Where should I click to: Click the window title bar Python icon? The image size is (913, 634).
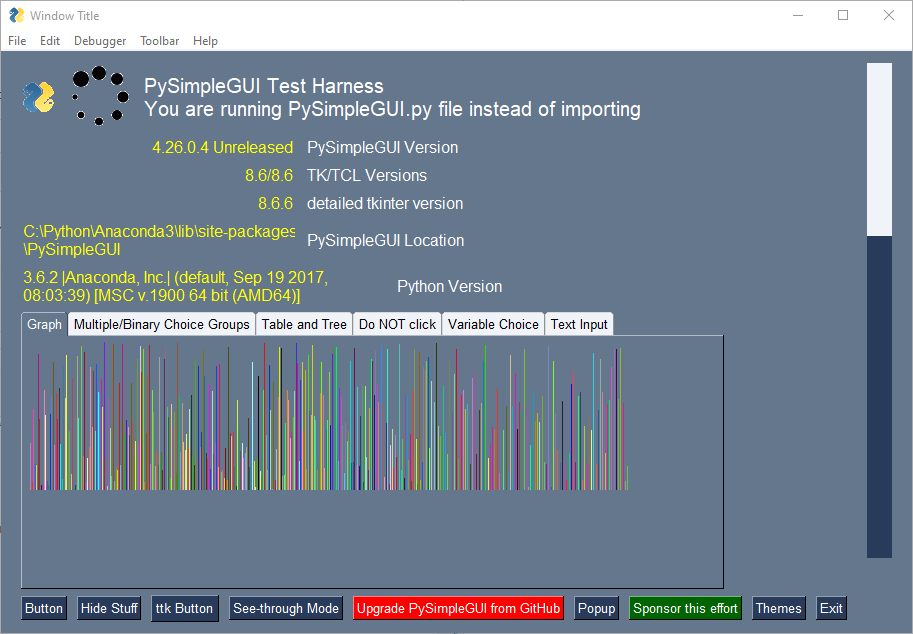[17, 16]
